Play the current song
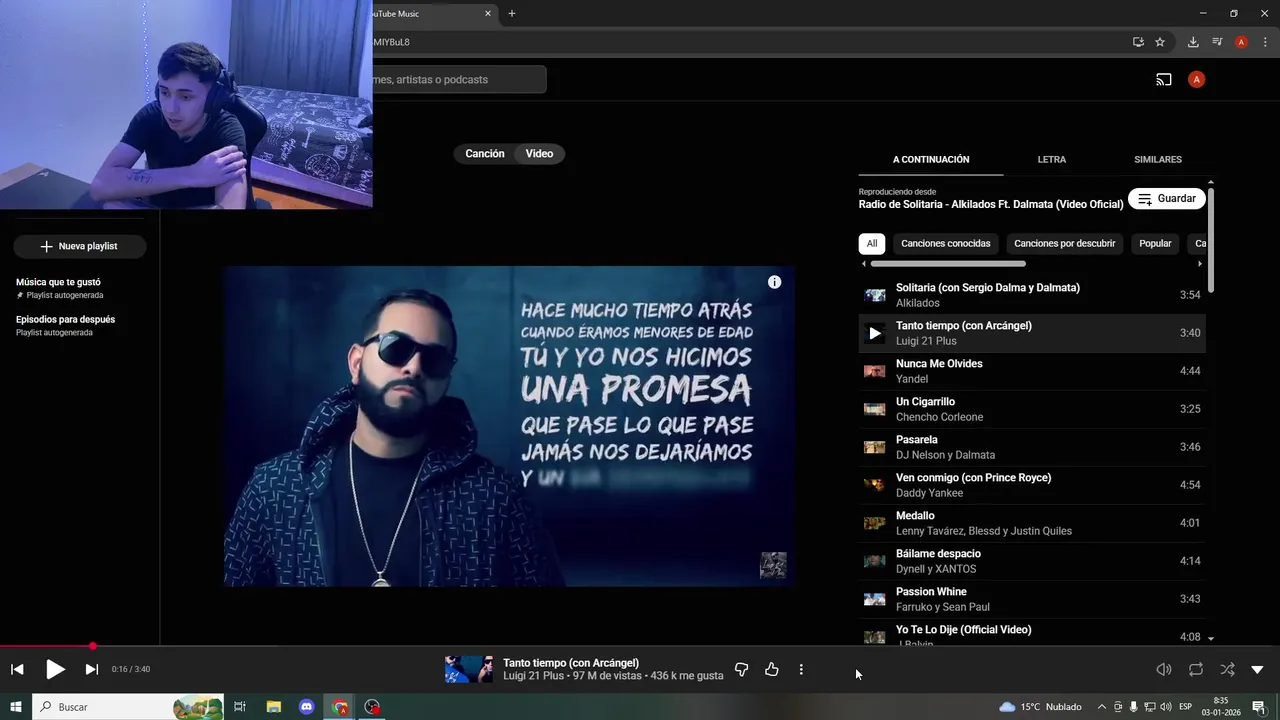Viewport: 1280px width, 720px height. point(55,669)
